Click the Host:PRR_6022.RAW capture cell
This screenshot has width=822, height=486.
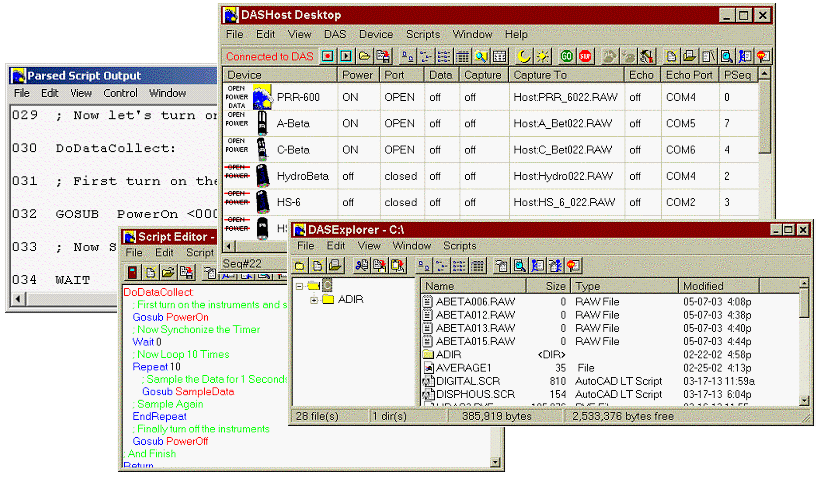[x=565, y=97]
